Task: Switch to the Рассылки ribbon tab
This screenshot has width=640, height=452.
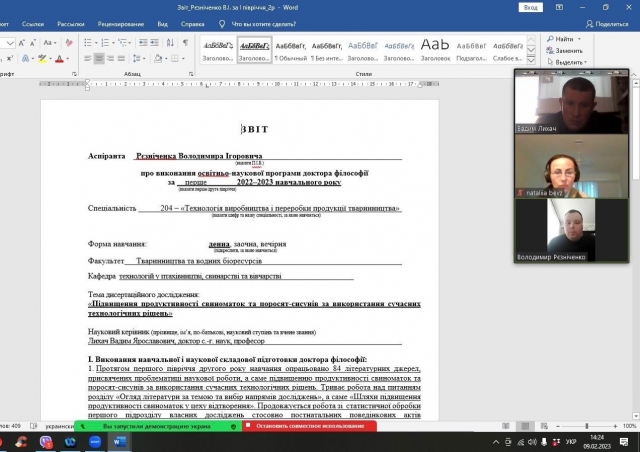Action: pyautogui.click(x=70, y=22)
